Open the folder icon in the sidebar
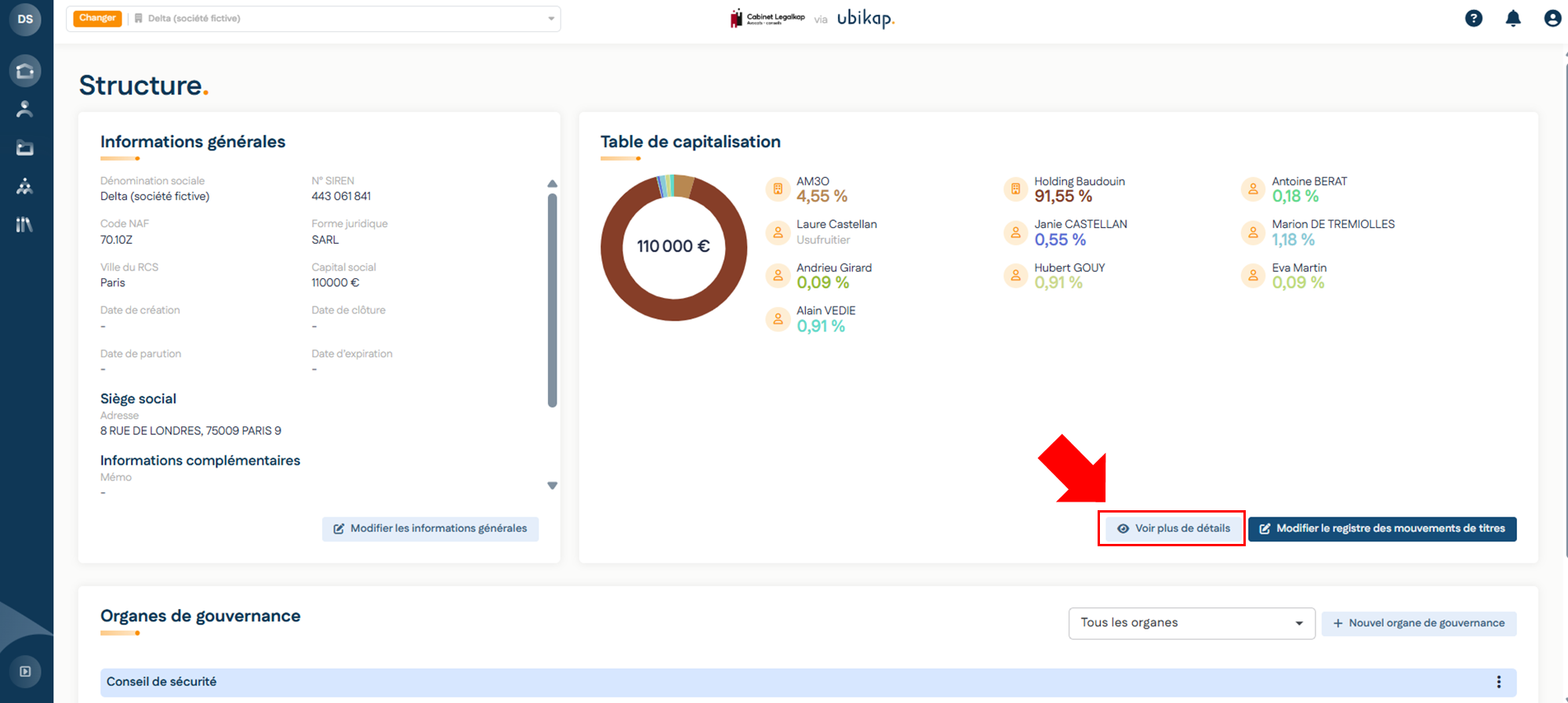This screenshot has height=703, width=1568. click(x=25, y=147)
